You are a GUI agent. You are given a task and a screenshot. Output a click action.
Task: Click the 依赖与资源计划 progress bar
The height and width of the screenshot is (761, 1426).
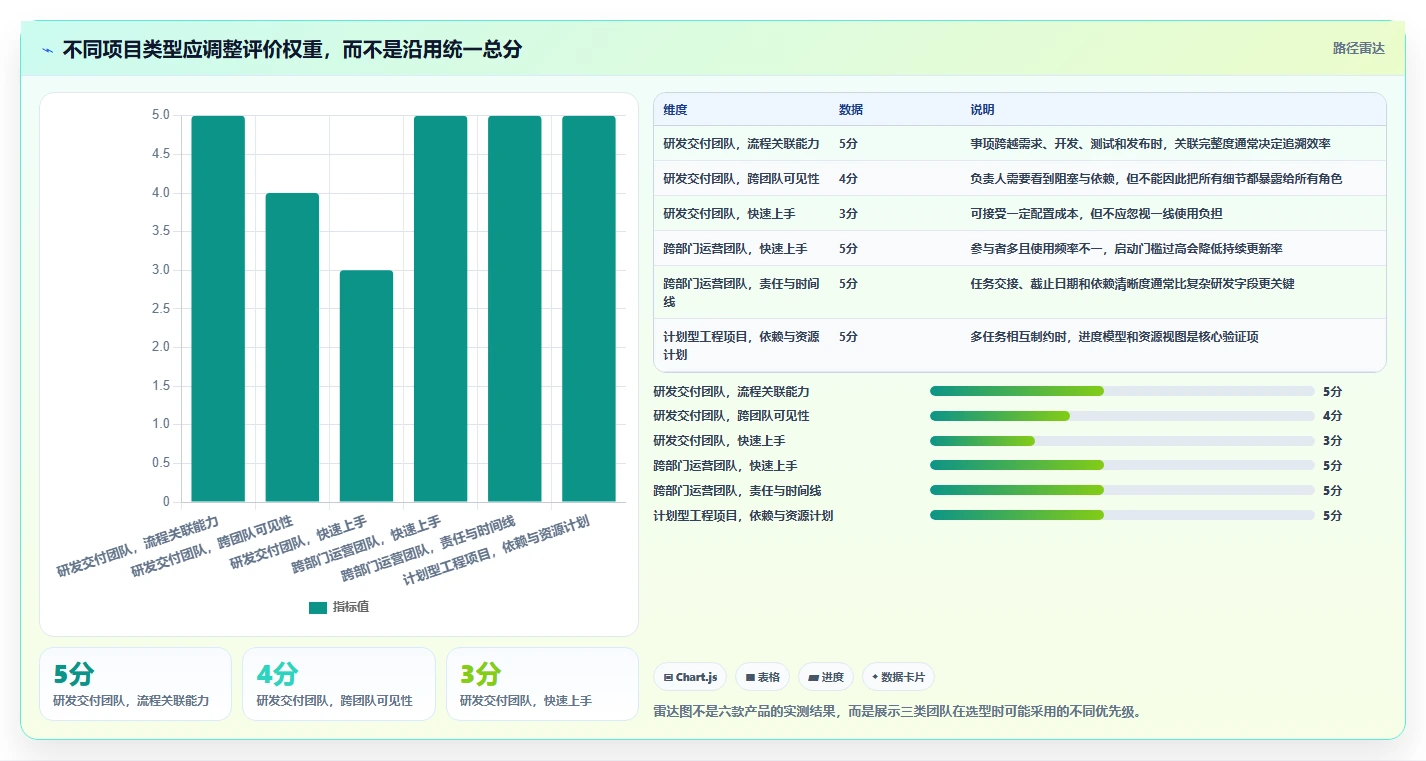pyautogui.click(x=1122, y=515)
